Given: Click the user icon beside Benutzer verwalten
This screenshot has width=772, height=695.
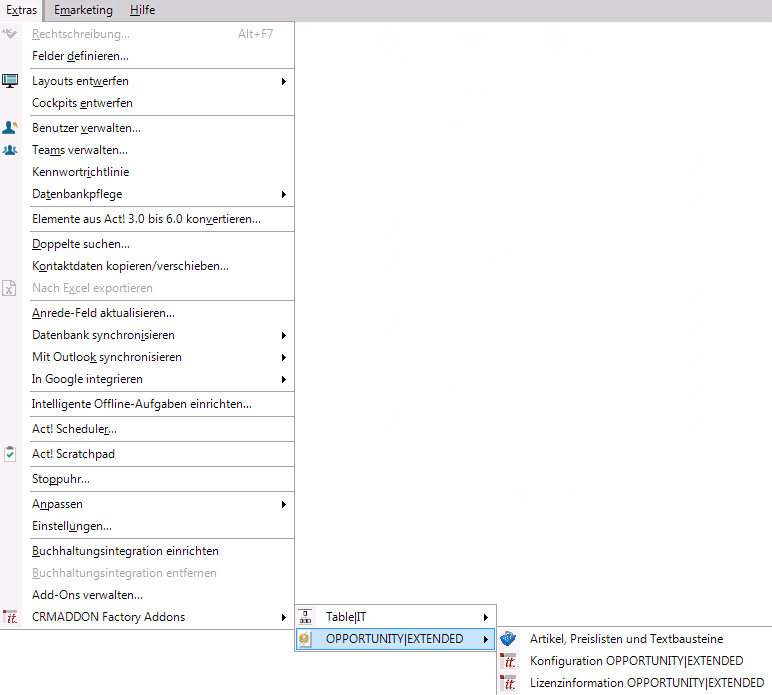Looking at the screenshot, I should (10, 128).
